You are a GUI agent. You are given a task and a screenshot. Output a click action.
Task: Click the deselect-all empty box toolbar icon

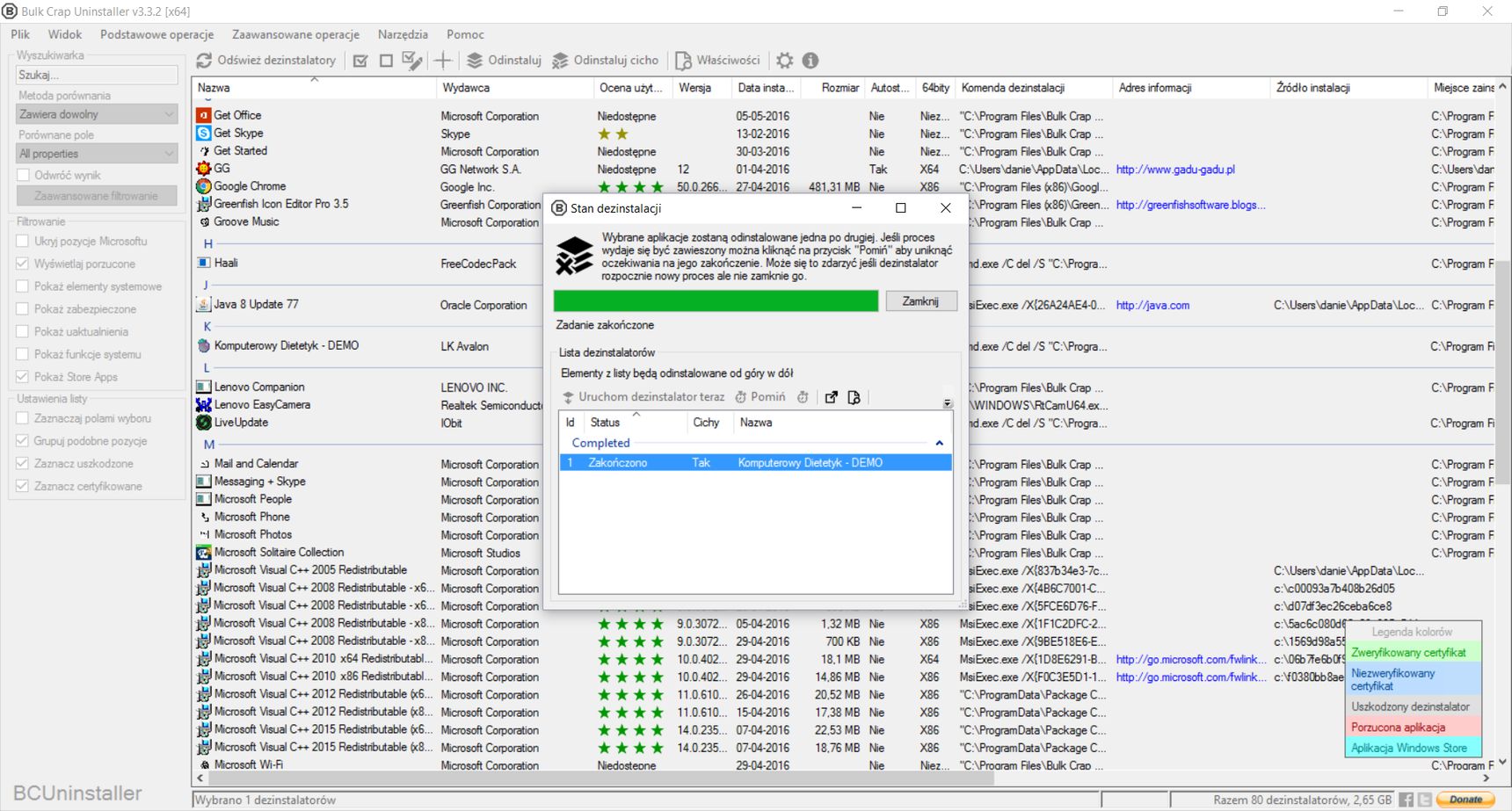click(x=386, y=61)
